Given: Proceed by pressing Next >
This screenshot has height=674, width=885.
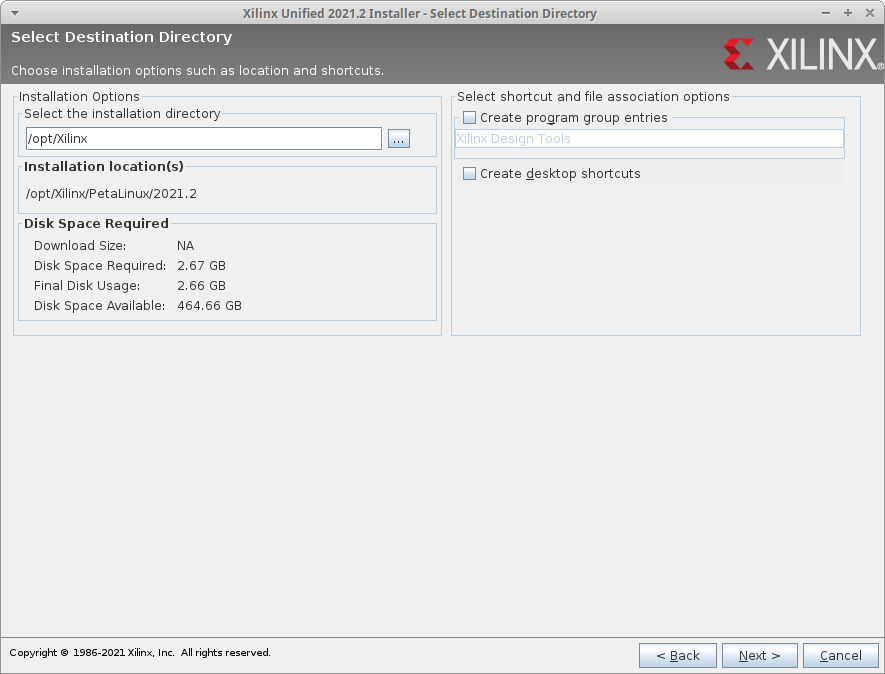Looking at the screenshot, I should point(759,656).
